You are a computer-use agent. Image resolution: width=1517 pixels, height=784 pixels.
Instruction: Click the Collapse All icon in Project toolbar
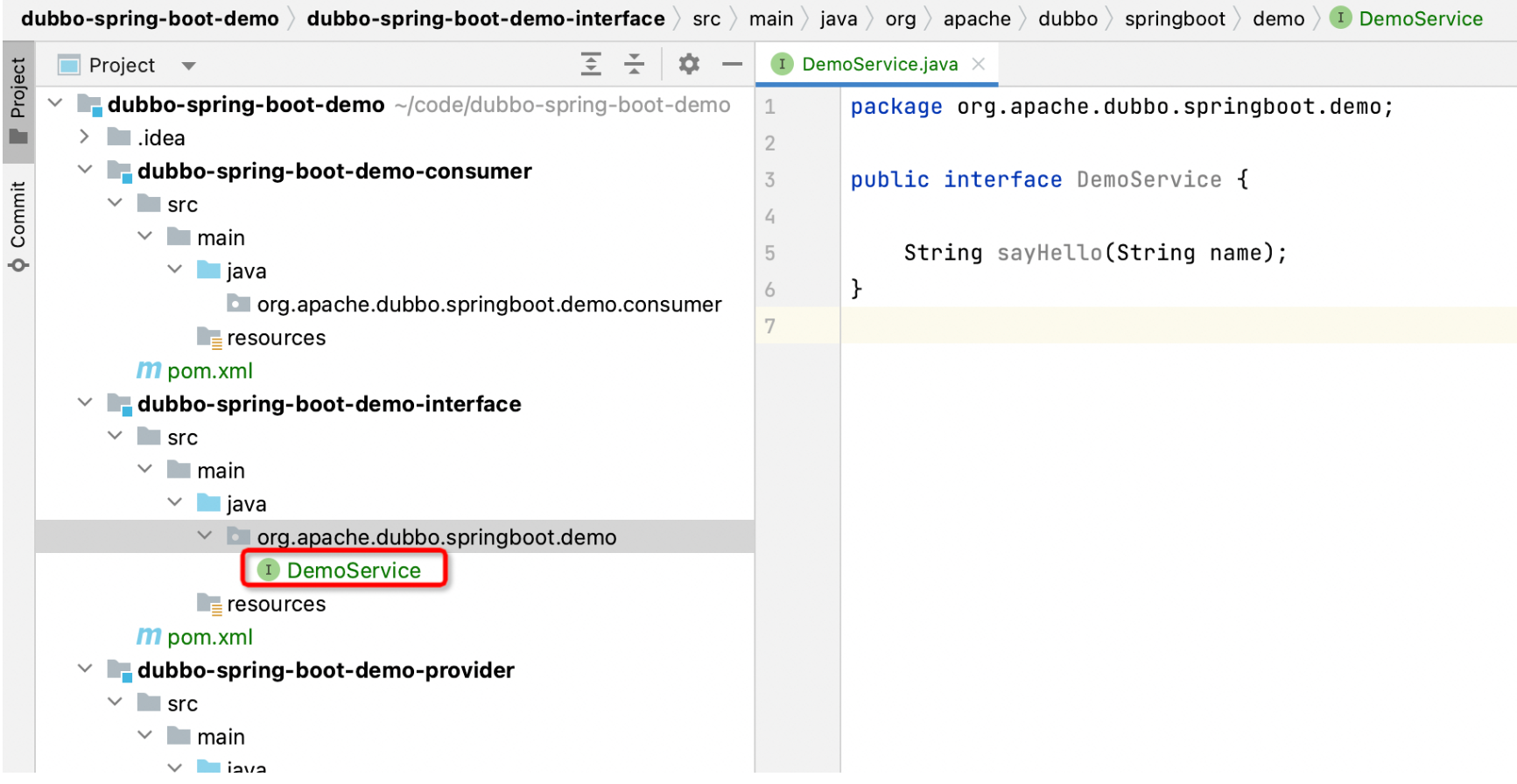click(634, 64)
